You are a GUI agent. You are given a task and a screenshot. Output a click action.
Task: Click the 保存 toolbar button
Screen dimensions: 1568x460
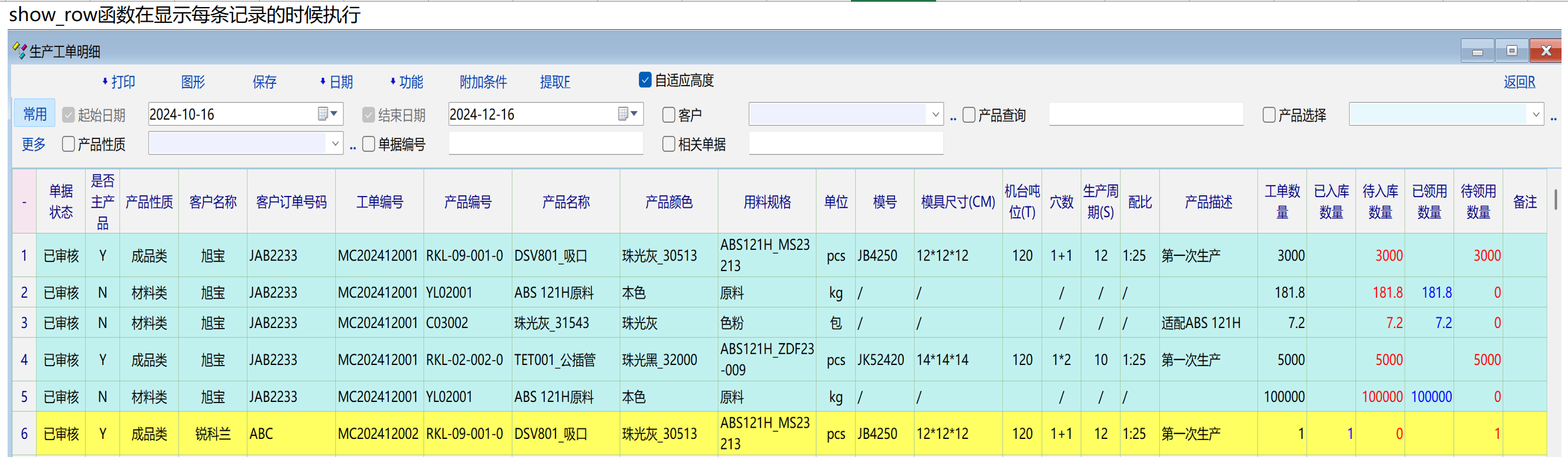click(264, 82)
